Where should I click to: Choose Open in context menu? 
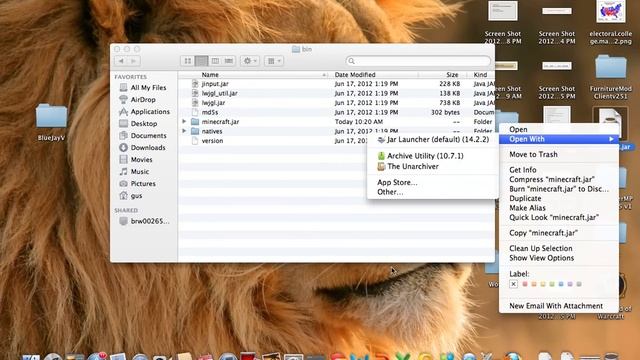coord(559,129)
